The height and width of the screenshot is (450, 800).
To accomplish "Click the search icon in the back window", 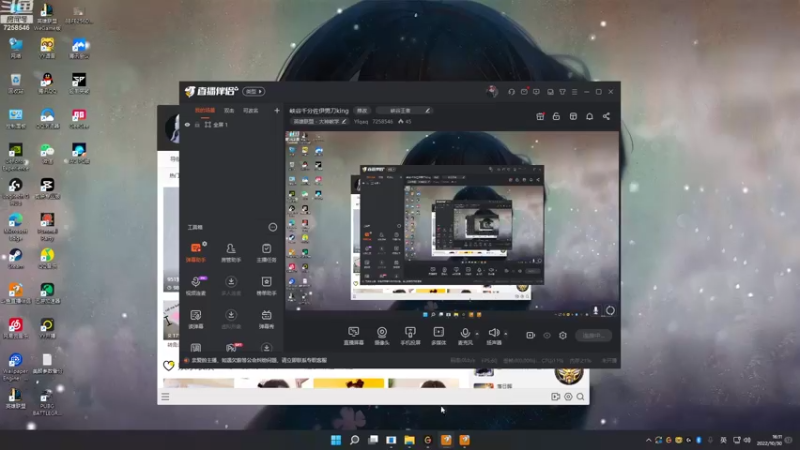I will [x=581, y=396].
